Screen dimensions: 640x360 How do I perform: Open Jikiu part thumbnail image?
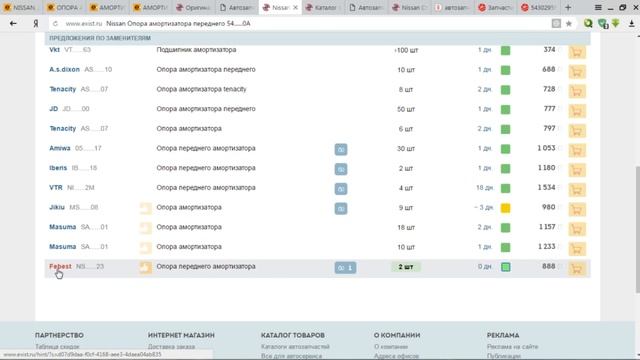145,208
